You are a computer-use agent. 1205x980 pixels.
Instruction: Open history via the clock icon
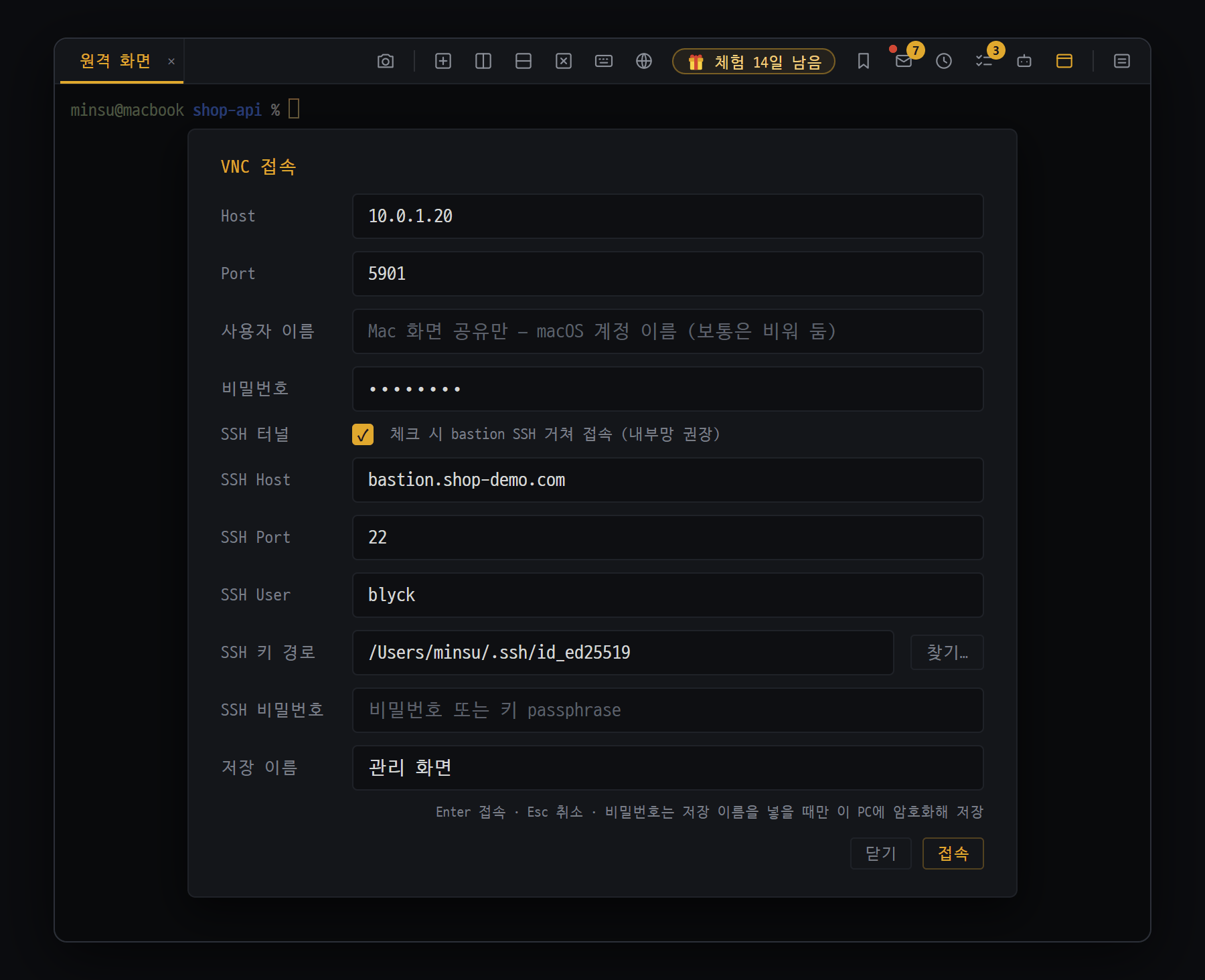tap(944, 62)
